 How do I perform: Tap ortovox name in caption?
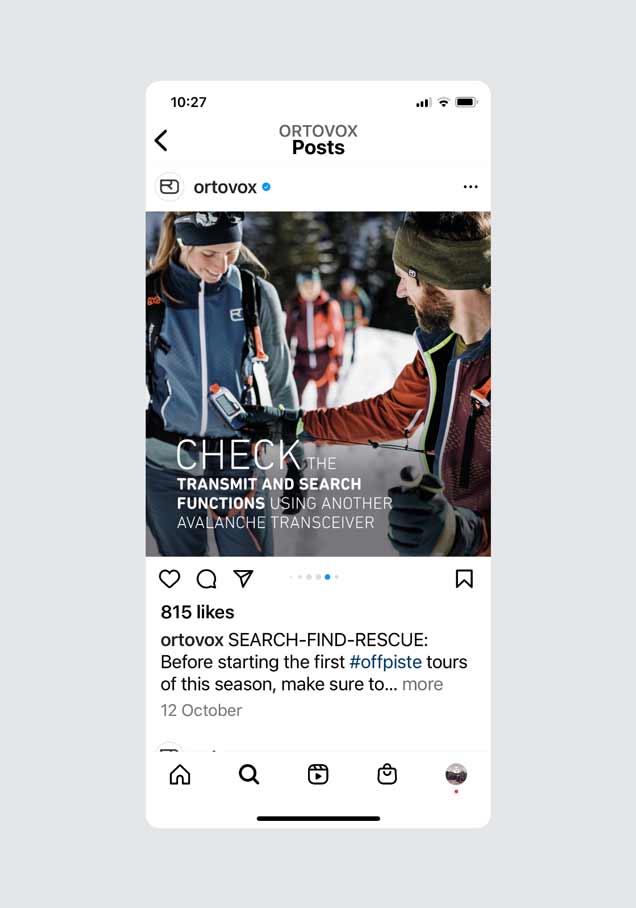pos(192,640)
